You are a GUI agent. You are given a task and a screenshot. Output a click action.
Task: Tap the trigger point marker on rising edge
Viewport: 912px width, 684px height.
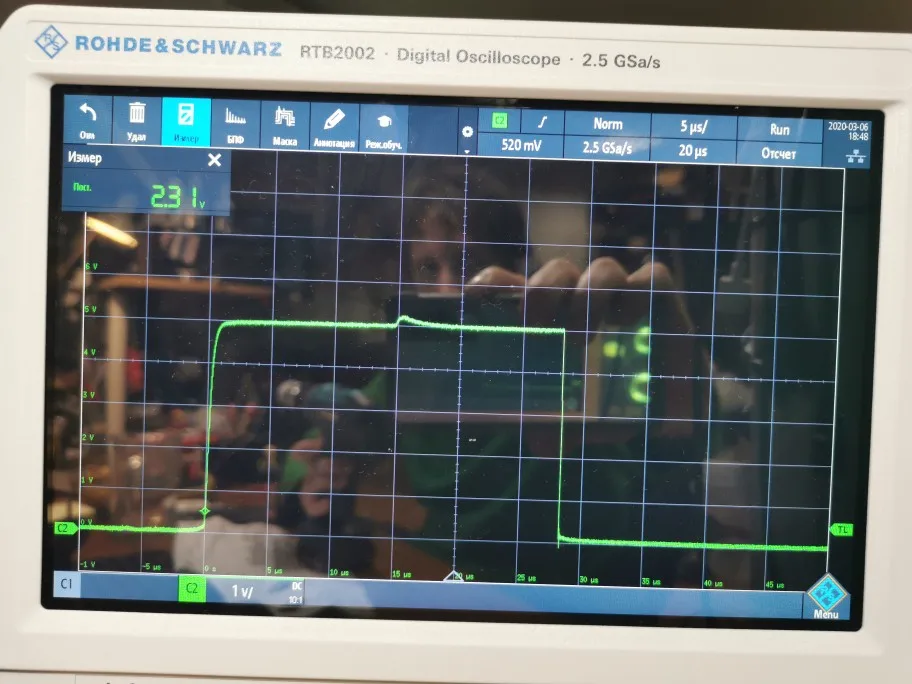(x=205, y=511)
